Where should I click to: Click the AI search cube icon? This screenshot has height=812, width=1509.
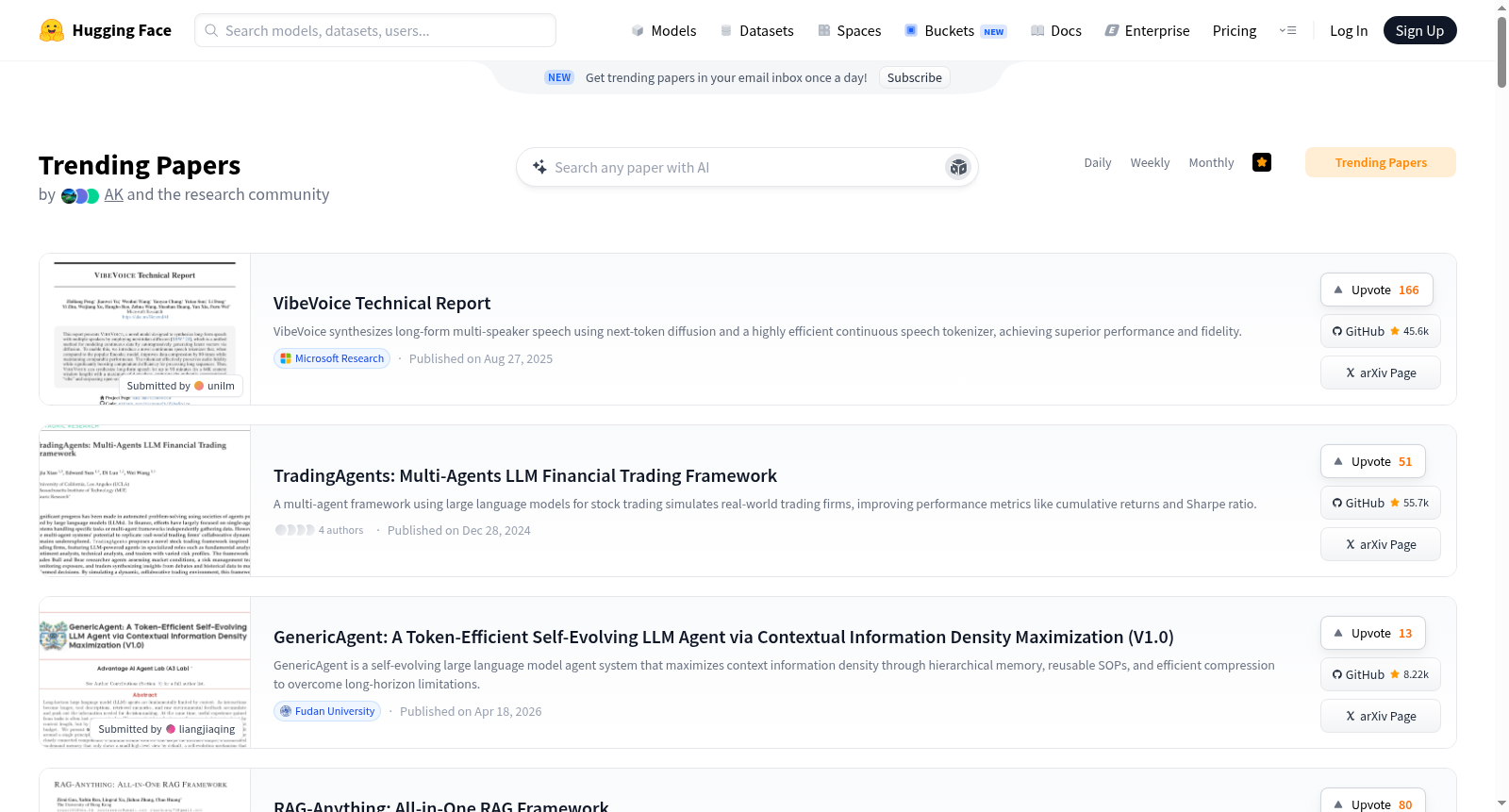click(958, 167)
